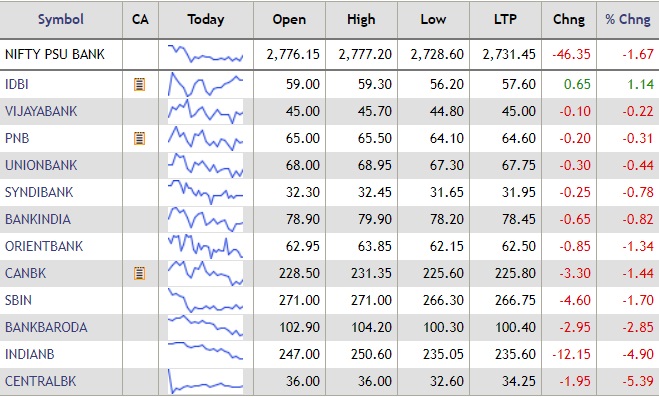Image resolution: width=659 pixels, height=397 pixels.
Task: Open the SYNDIBANK symbol link
Action: click(39, 192)
